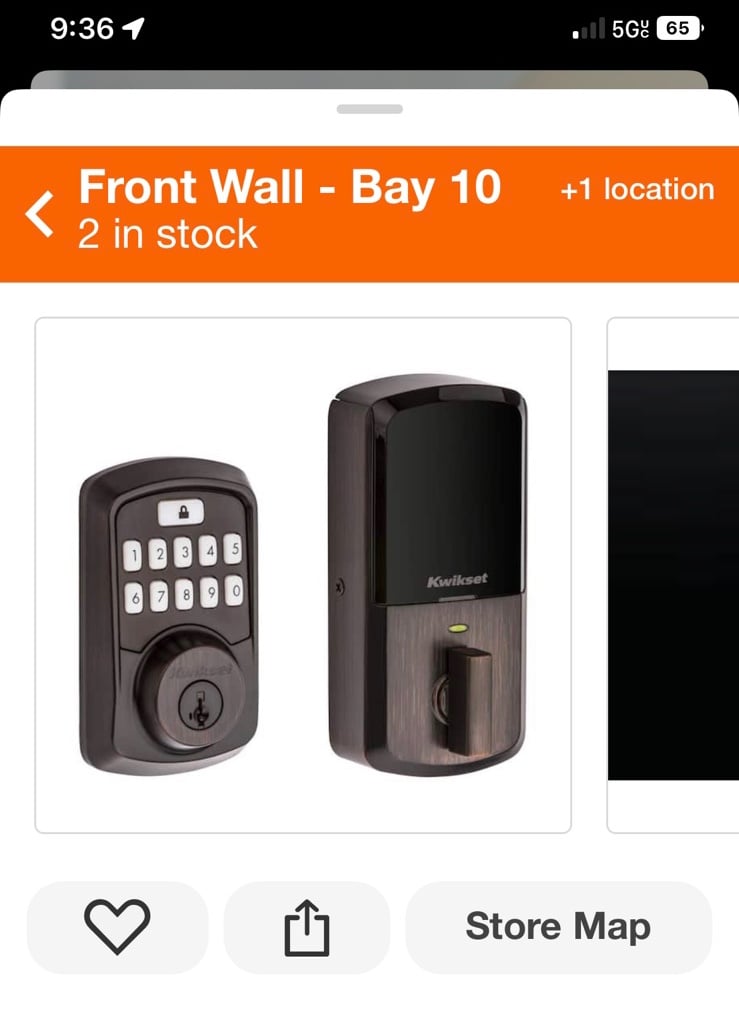Tap the Front Wall - Bay 10 heading
The image size is (739, 1012).
290,187
